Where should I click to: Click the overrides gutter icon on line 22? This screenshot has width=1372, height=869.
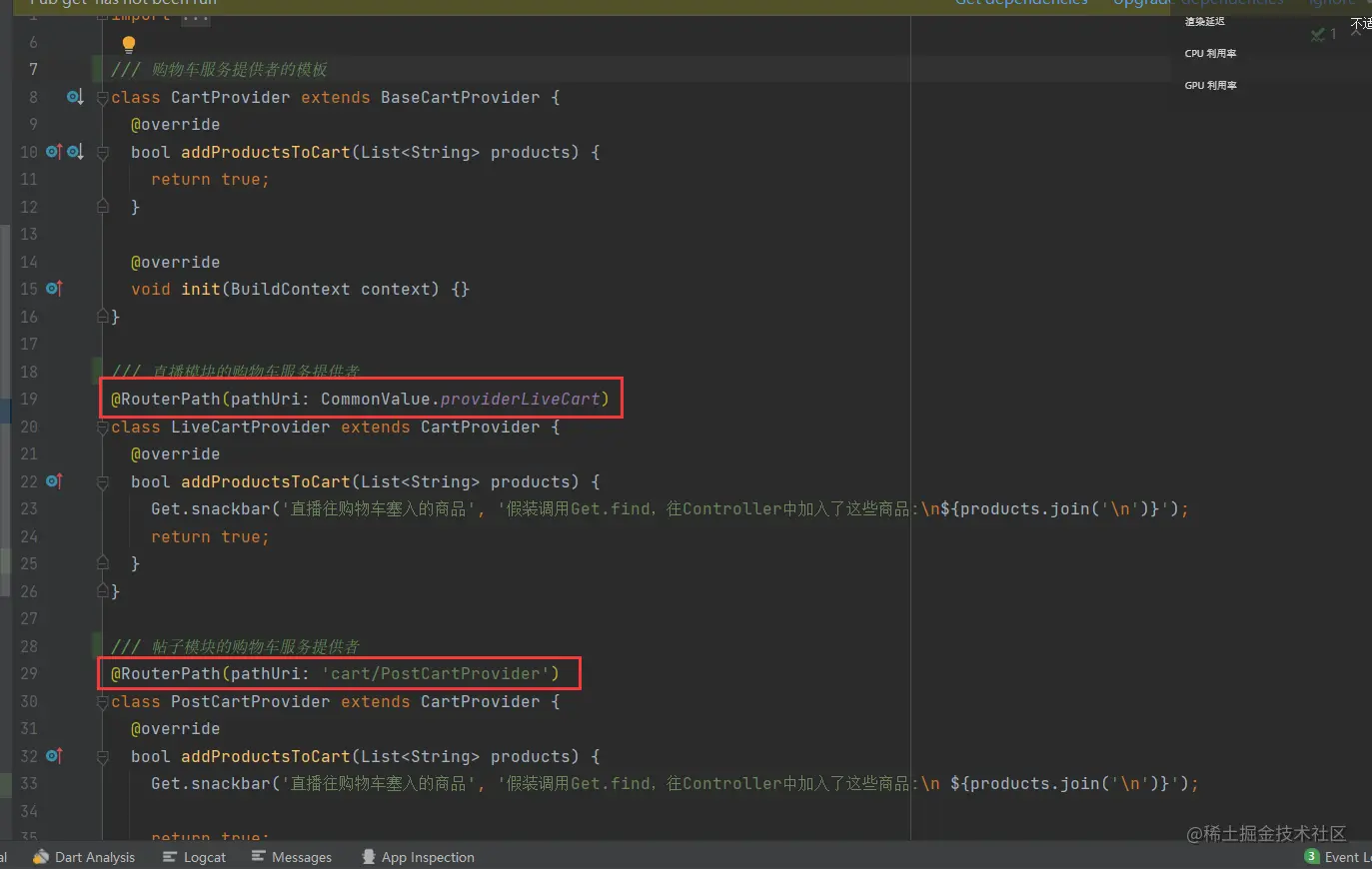click(54, 481)
